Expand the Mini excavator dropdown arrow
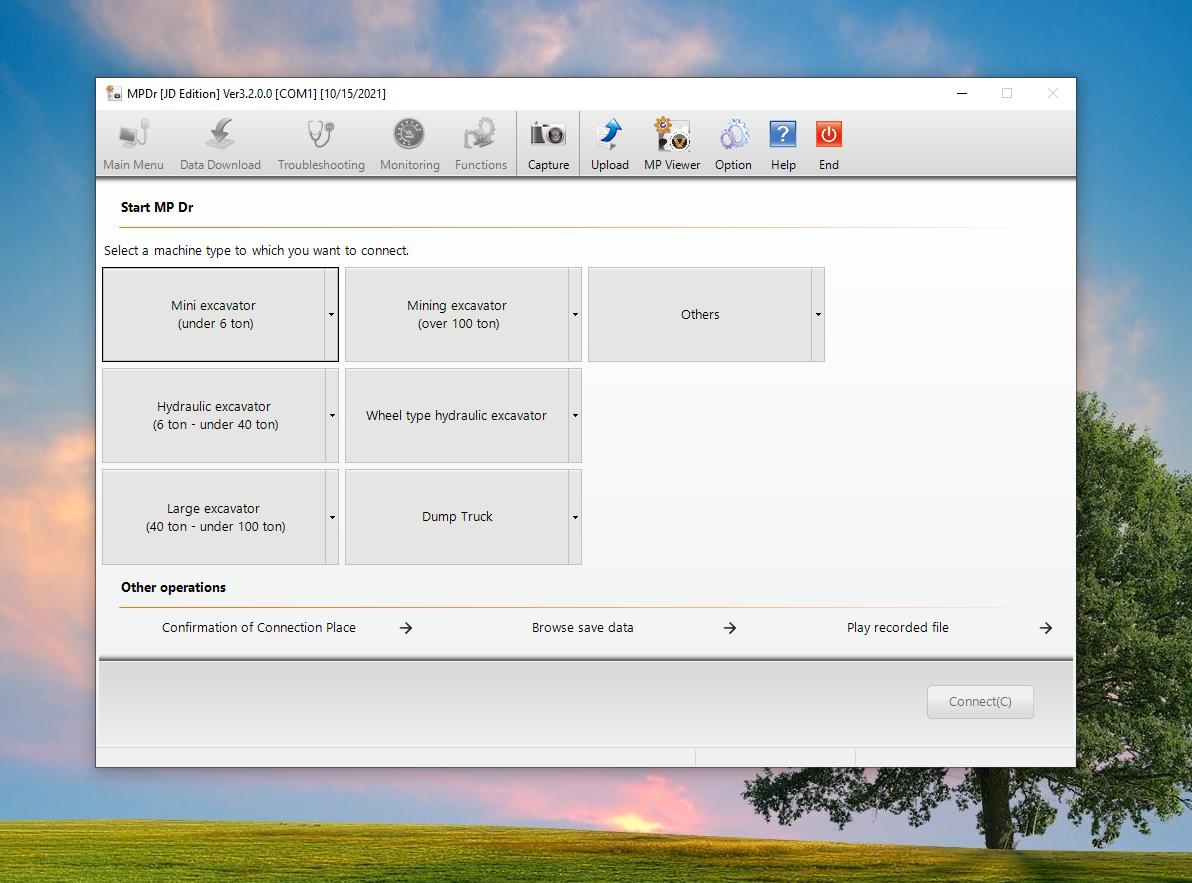Screen dimensions: 1192x883 tap(331, 314)
